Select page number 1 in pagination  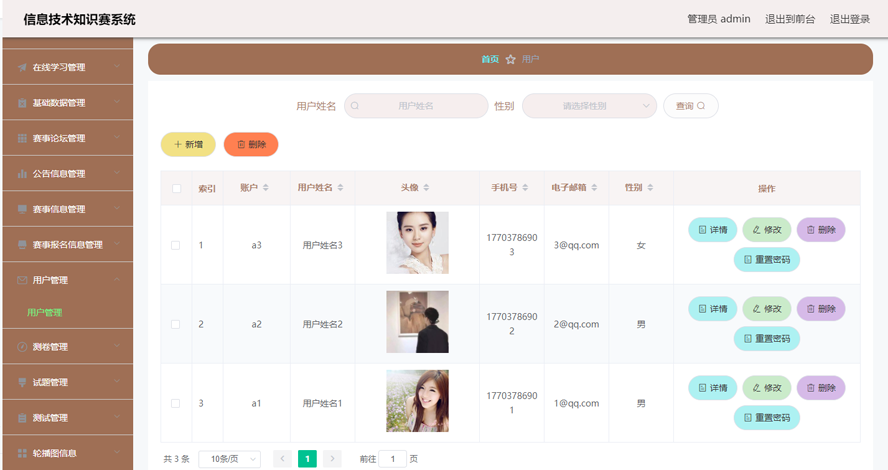point(308,459)
